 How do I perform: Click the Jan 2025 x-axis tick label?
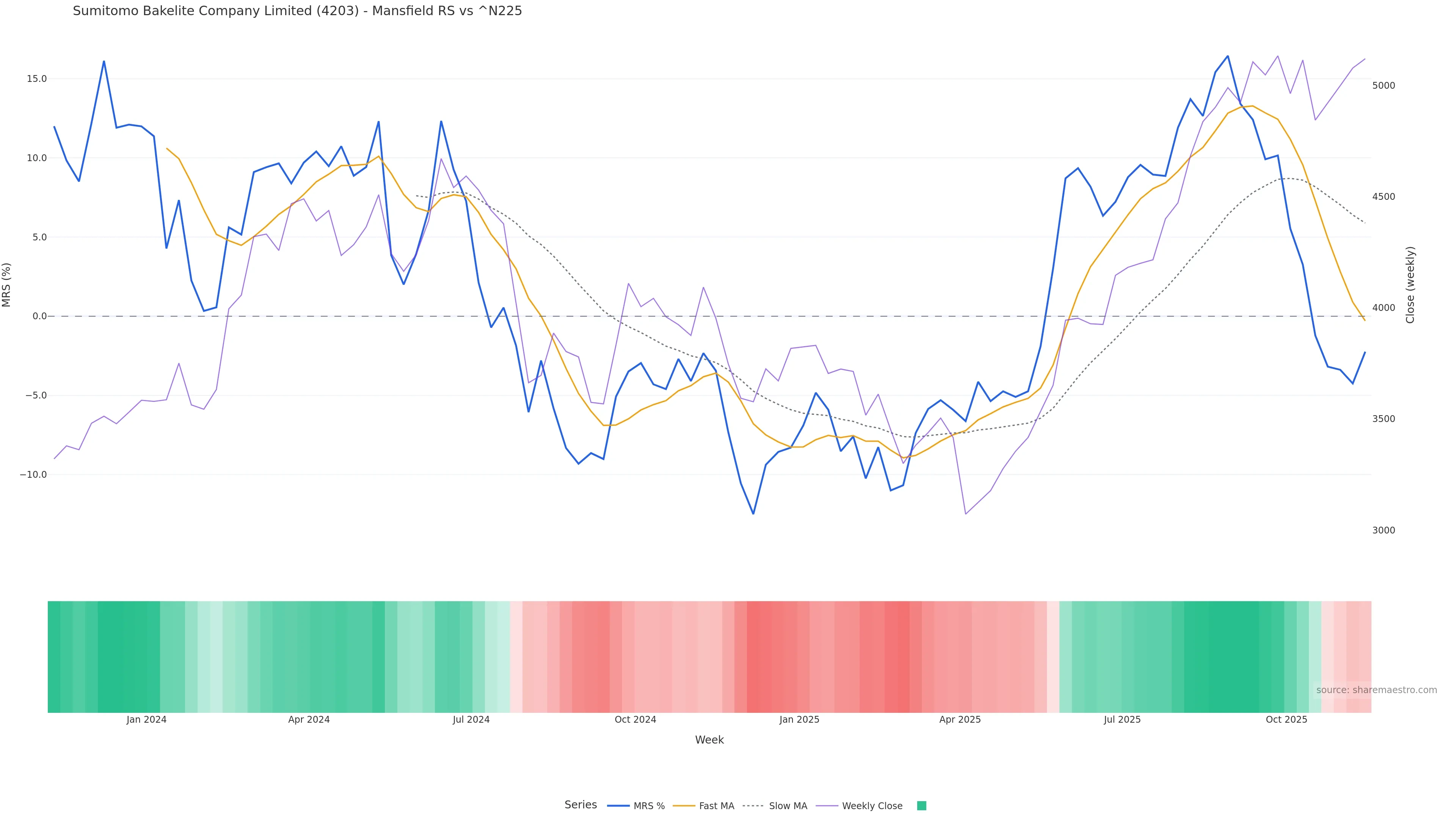pyautogui.click(x=799, y=720)
